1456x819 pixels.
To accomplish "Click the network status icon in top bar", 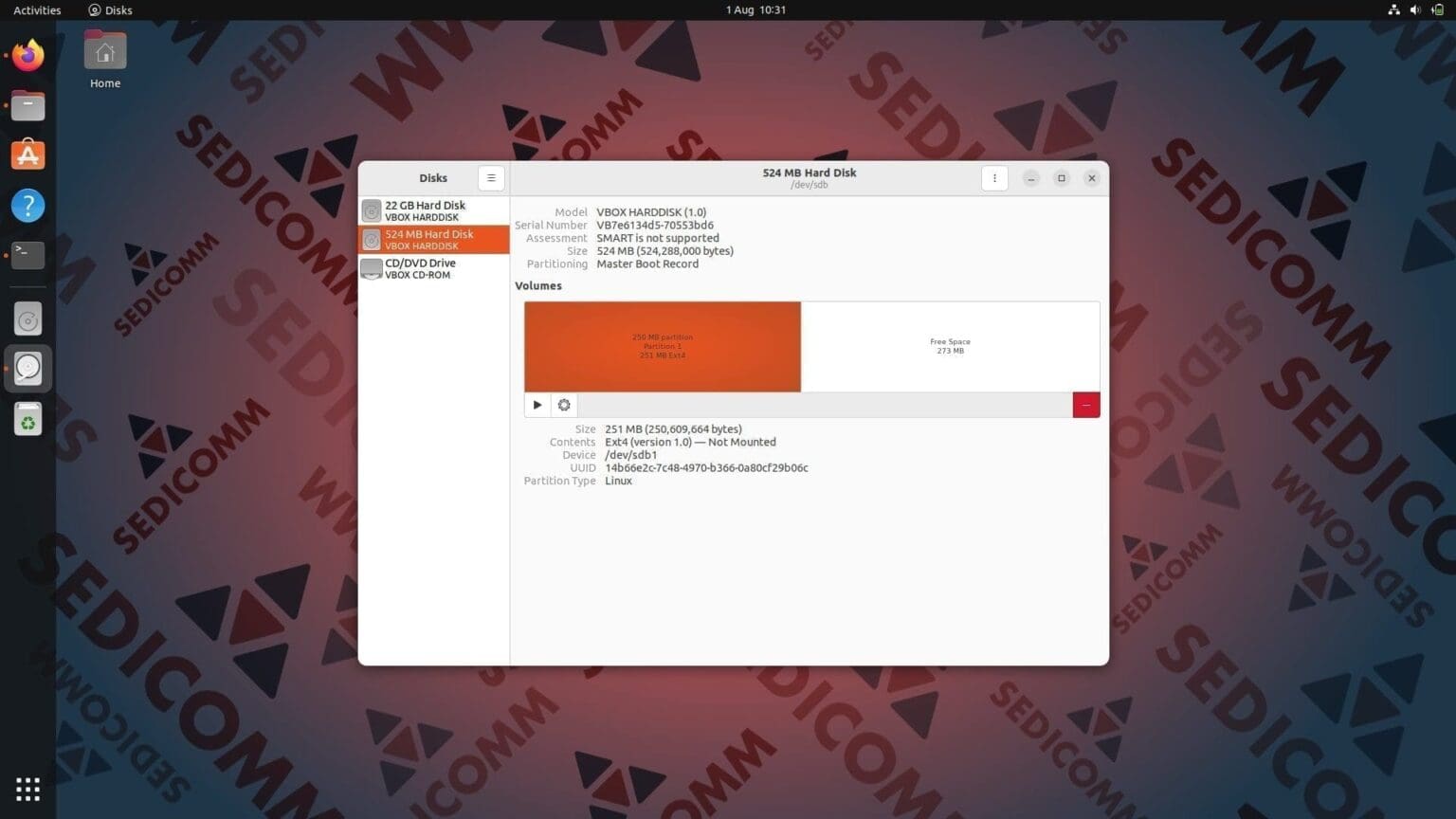I will click(x=1393, y=9).
